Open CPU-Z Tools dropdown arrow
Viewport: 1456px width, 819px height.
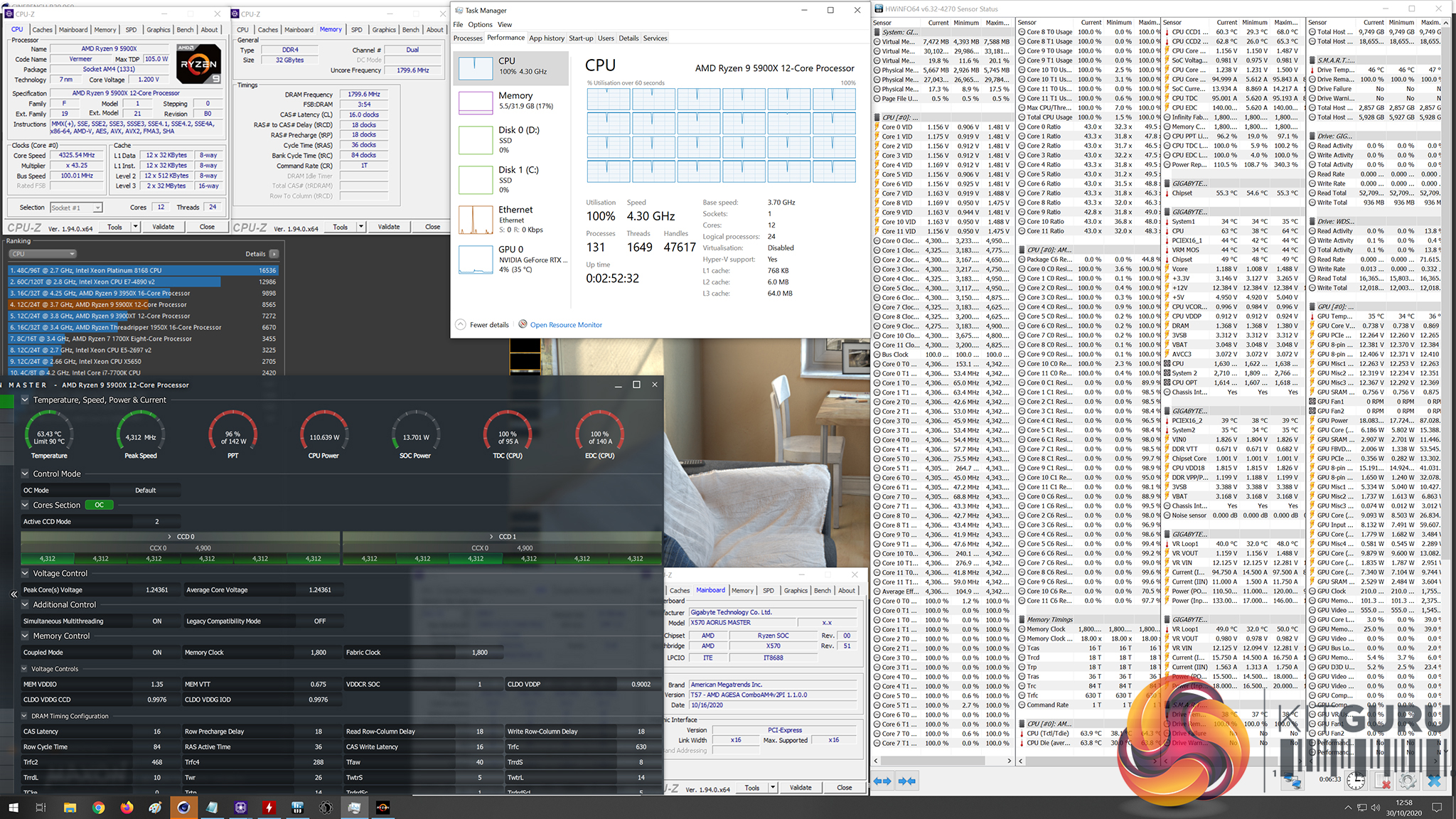pyautogui.click(x=135, y=227)
